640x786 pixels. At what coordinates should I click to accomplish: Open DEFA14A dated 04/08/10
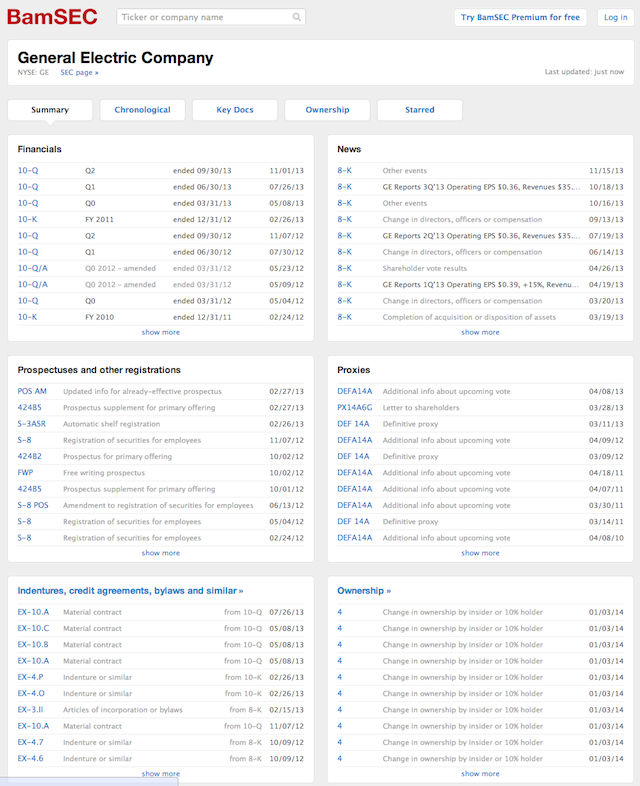click(x=355, y=537)
